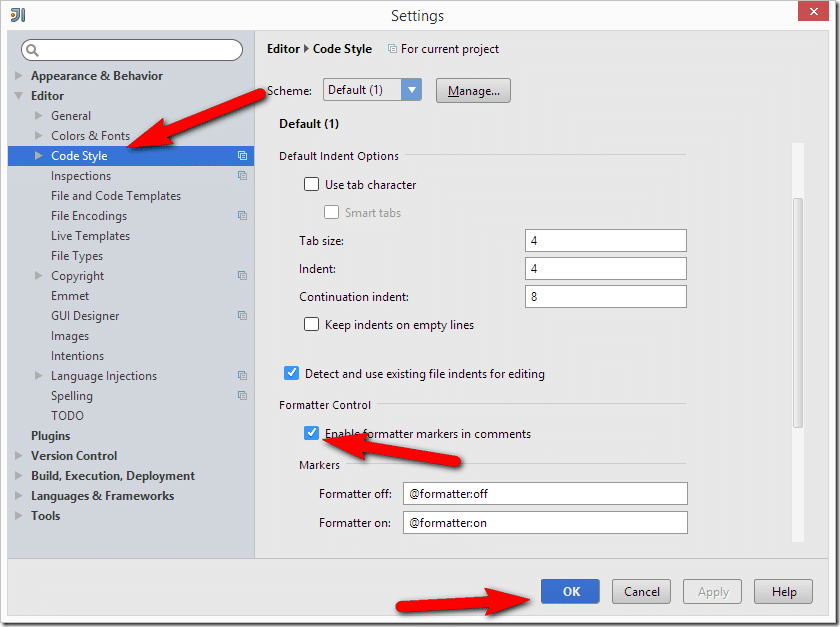Check Keep indents on empty lines
The width and height of the screenshot is (840, 627).
tap(311, 324)
